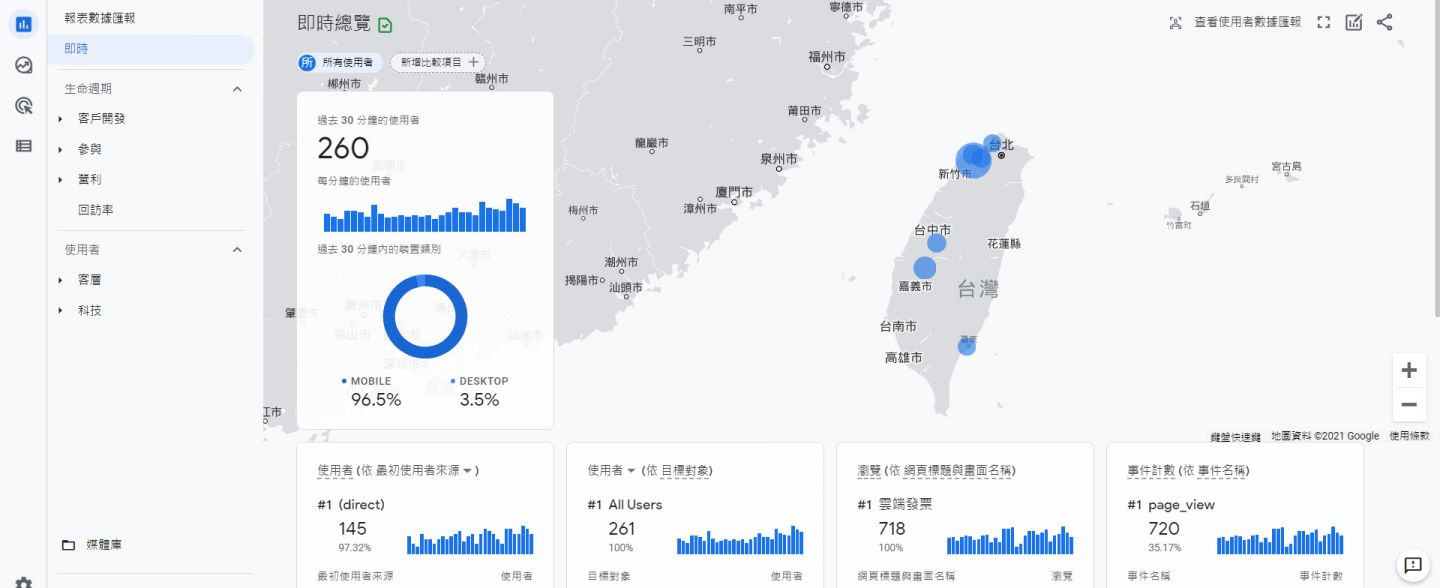Click the 新增比較項目 button
This screenshot has width=1440, height=588.
point(439,62)
